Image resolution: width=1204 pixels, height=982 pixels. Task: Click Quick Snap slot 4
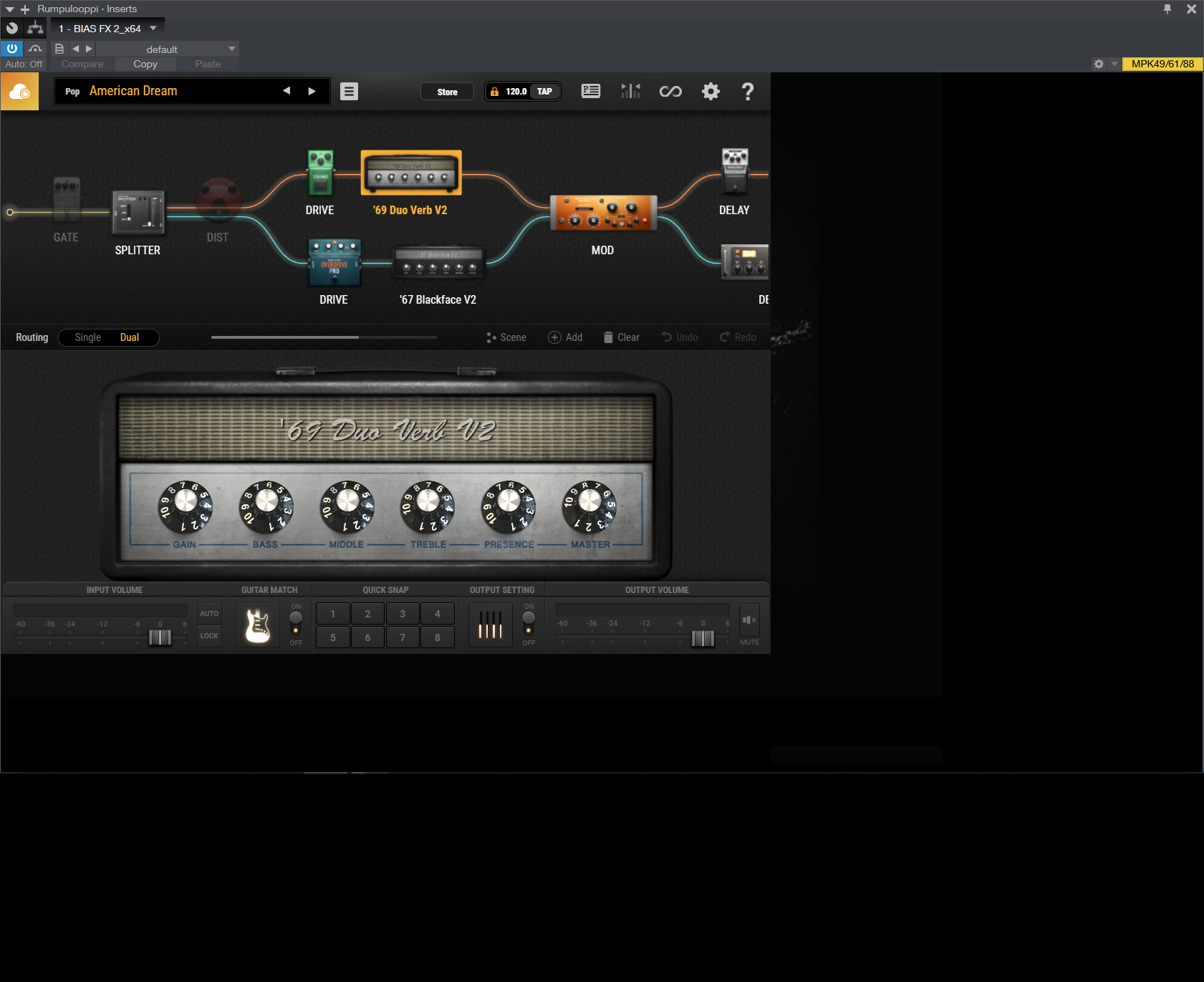[438, 614]
